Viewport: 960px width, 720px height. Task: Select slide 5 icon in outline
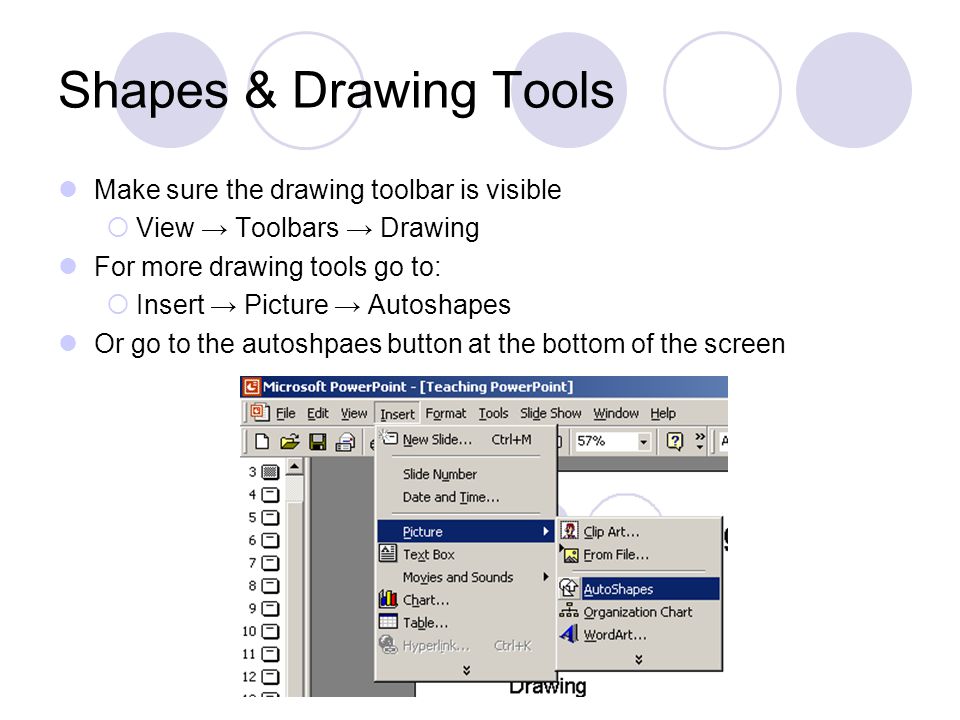pyautogui.click(x=270, y=517)
